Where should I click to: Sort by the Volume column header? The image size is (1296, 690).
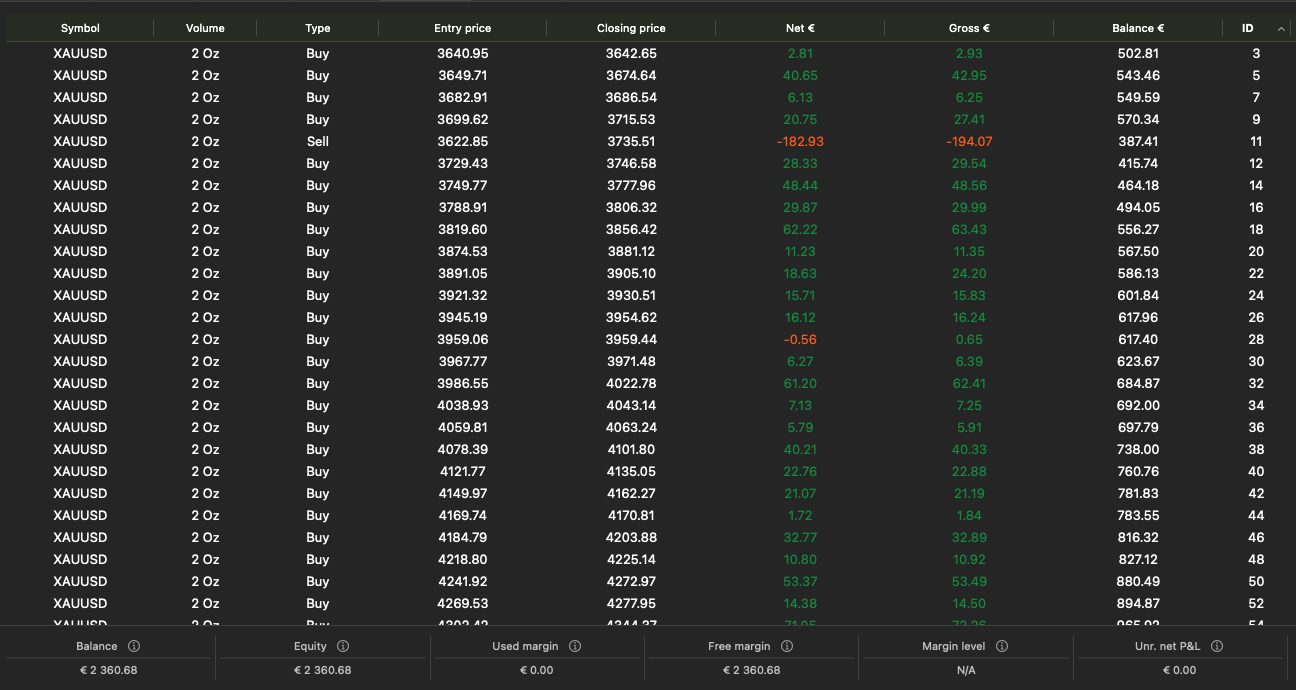point(204,28)
